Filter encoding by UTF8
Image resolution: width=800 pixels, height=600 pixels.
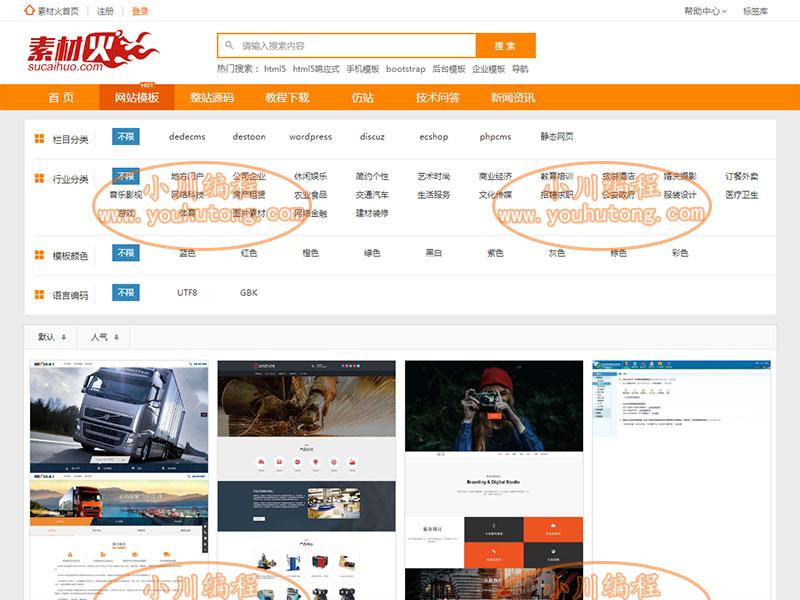click(187, 293)
